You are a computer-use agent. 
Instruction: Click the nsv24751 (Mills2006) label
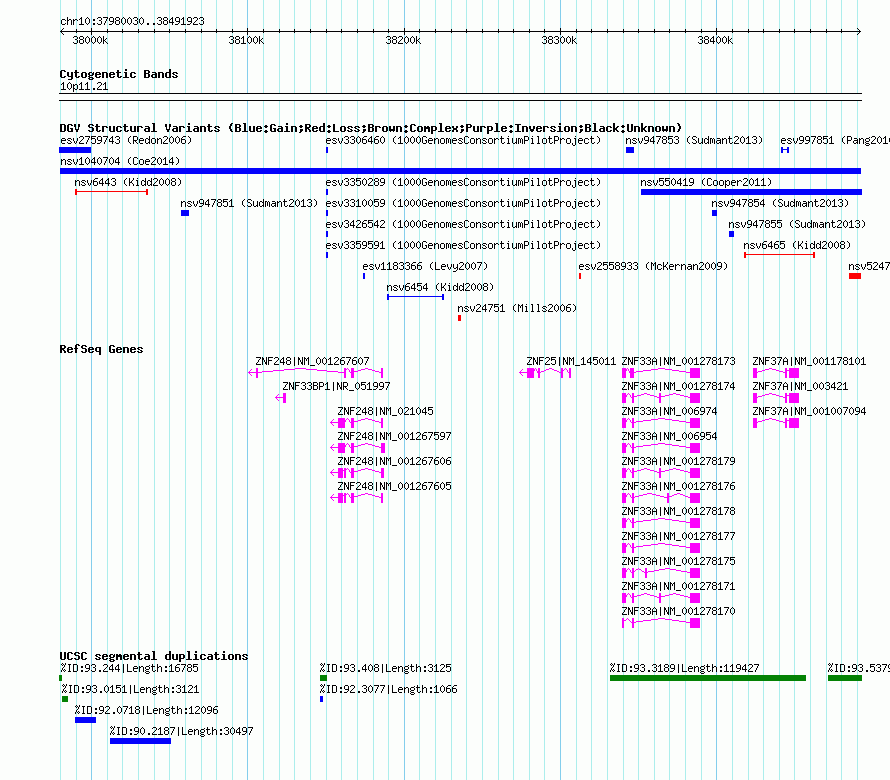[517, 308]
